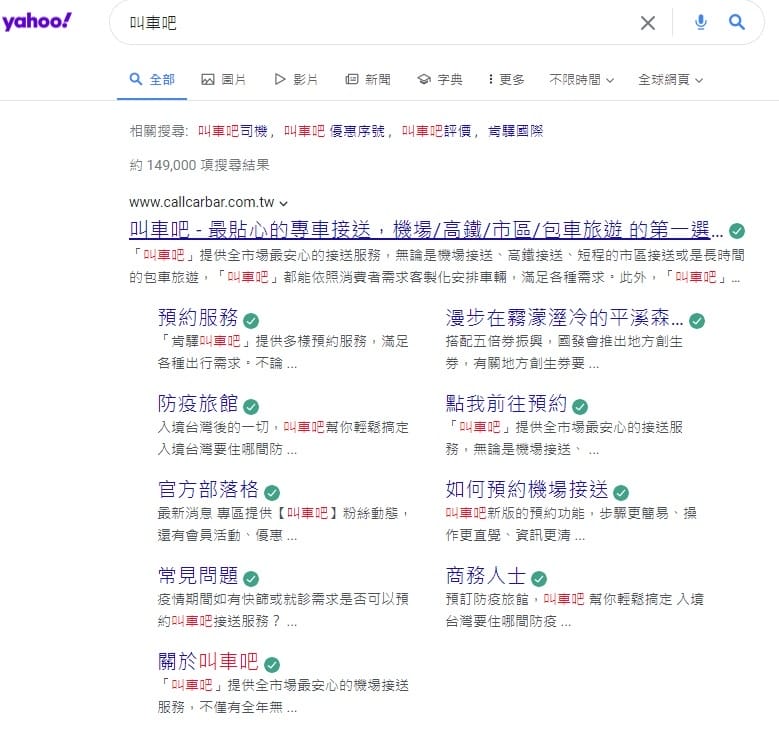This screenshot has height=750, width=779.
Task: Click verified checkmark beside 如何預約機場接送
Action: pos(621,493)
